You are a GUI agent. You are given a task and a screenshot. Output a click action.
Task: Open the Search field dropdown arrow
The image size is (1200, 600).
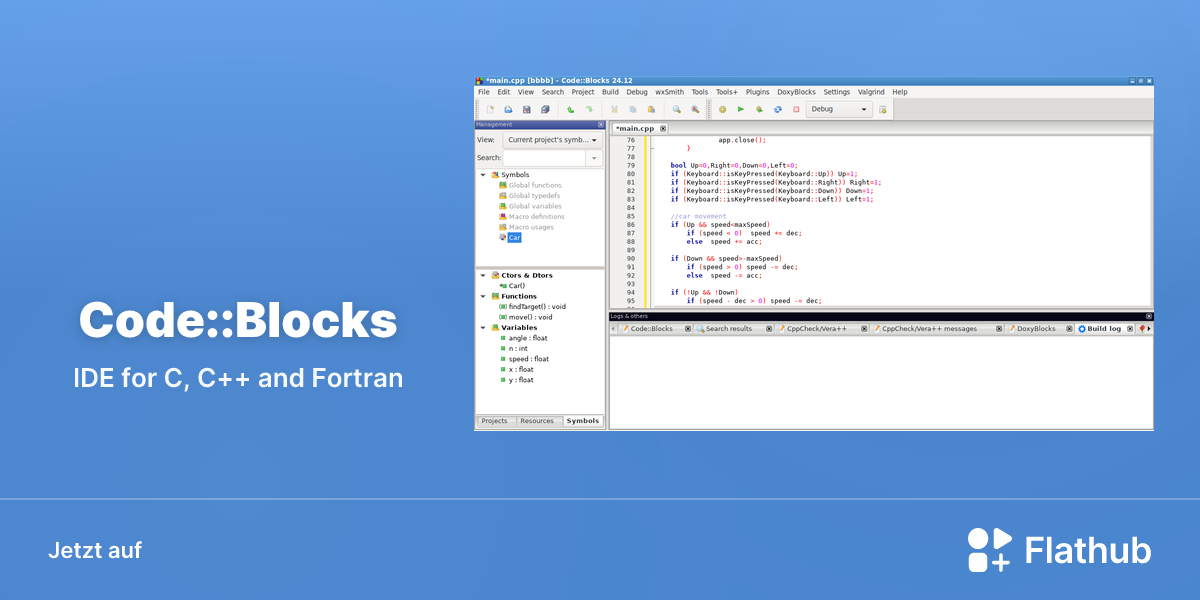tap(594, 158)
